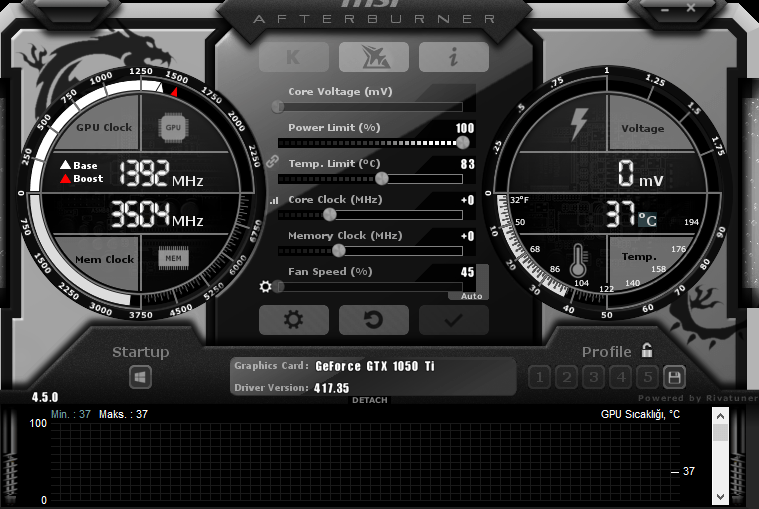Toggle the °C temperature unit
Viewport: 759px width, 509px height.
pos(647,220)
